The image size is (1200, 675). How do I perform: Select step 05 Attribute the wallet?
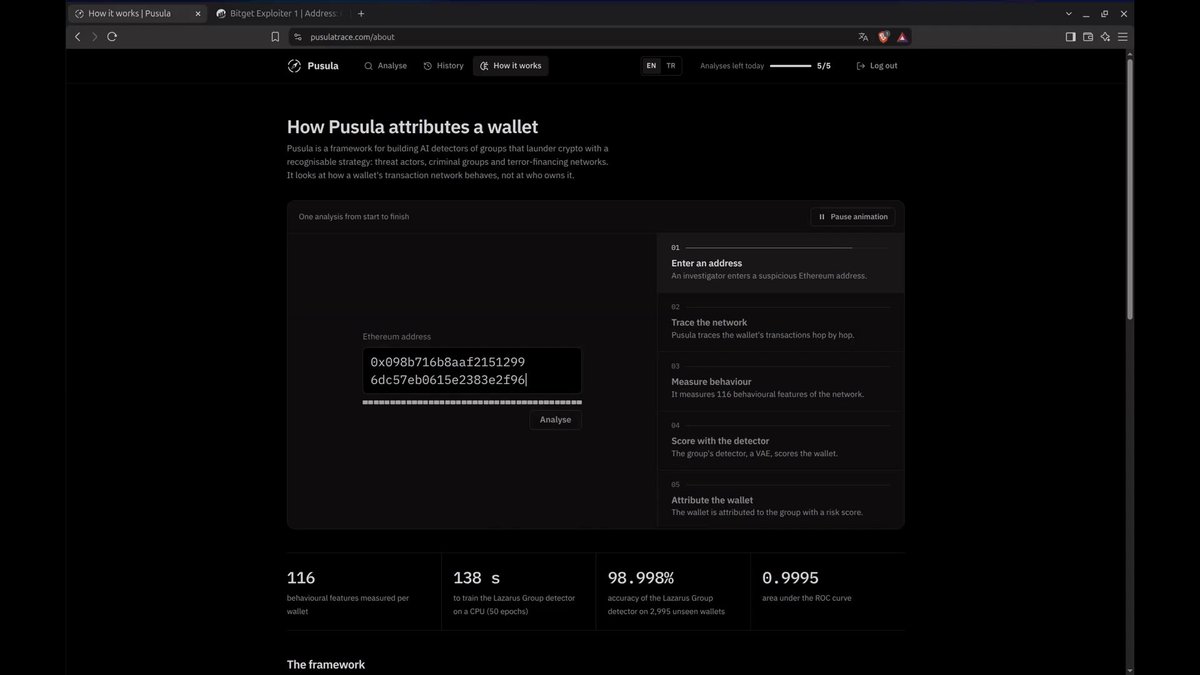(x=780, y=499)
